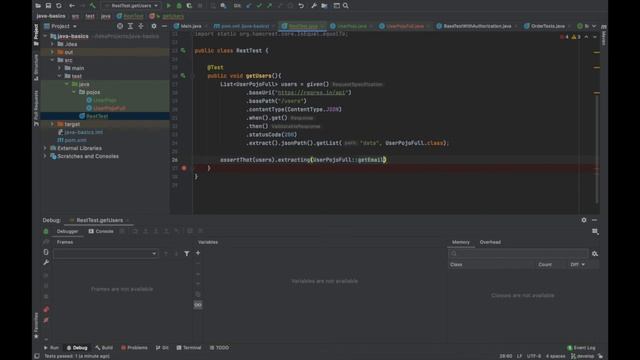Collapse the java-basics project root

point(45,36)
